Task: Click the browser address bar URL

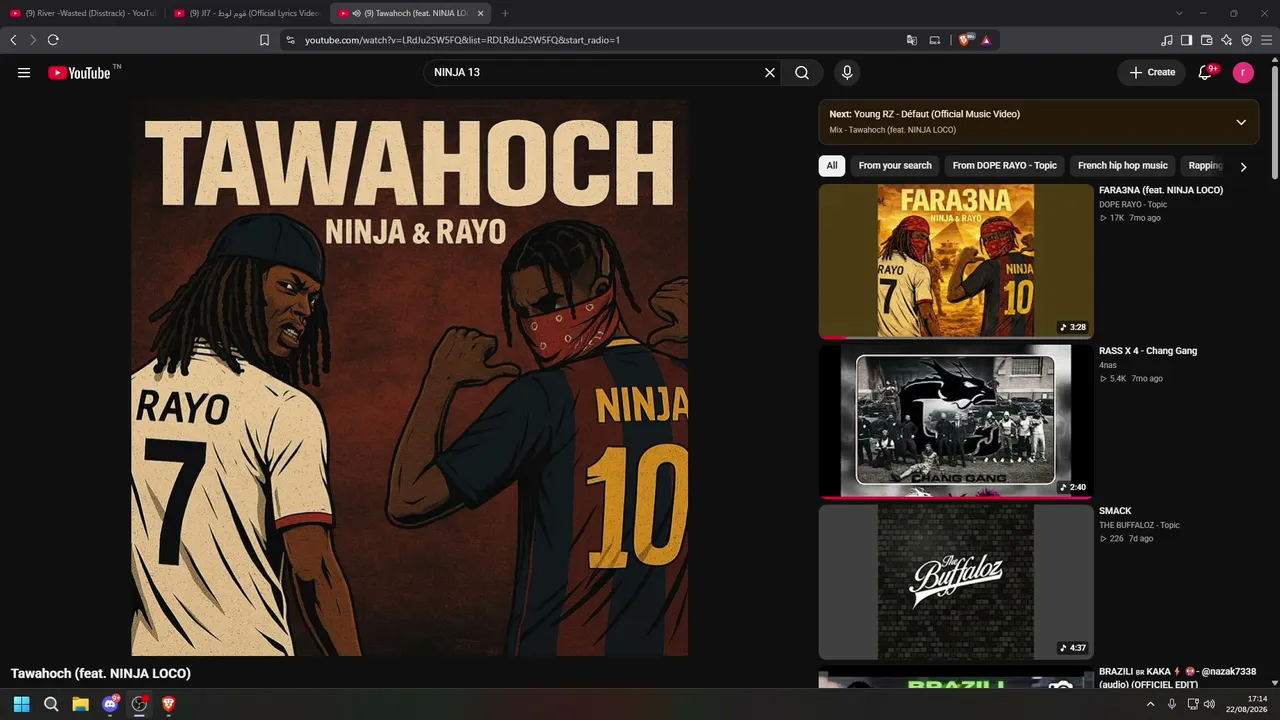Action: click(462, 40)
